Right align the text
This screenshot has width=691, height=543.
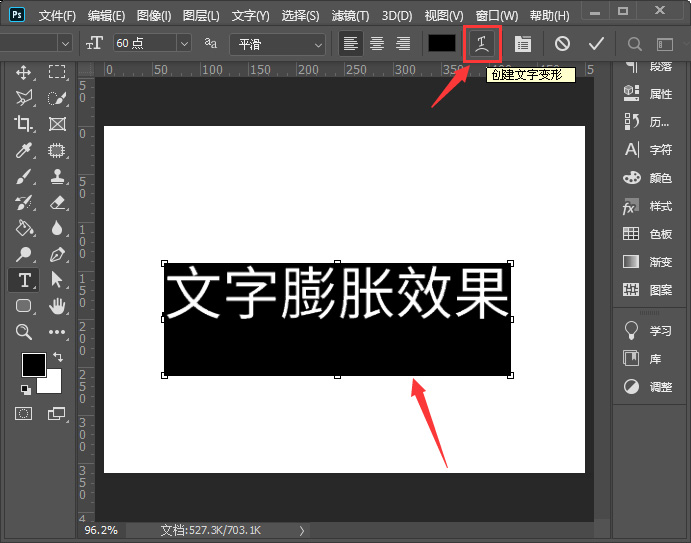pos(403,43)
